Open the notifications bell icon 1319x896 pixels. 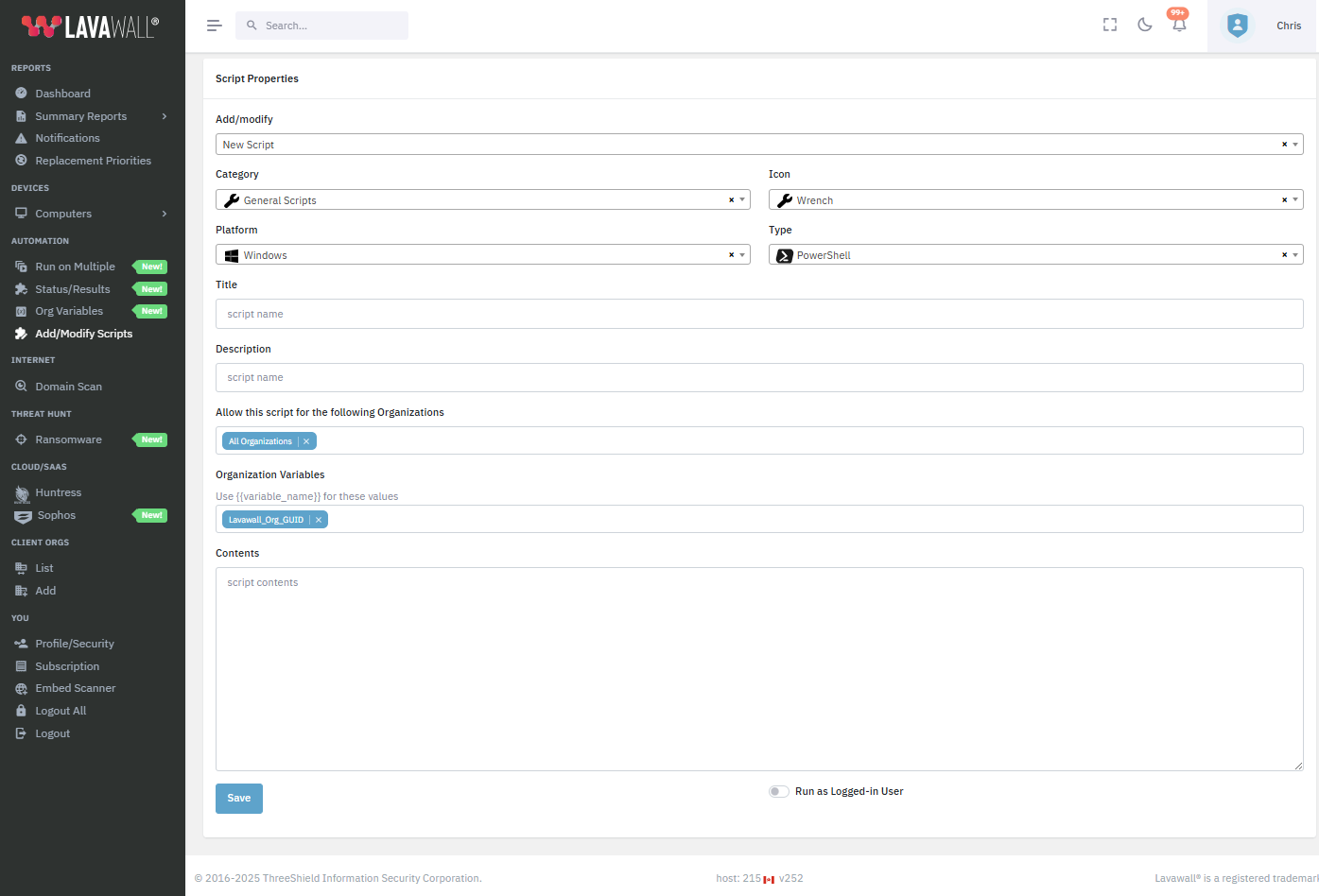coord(1179,26)
